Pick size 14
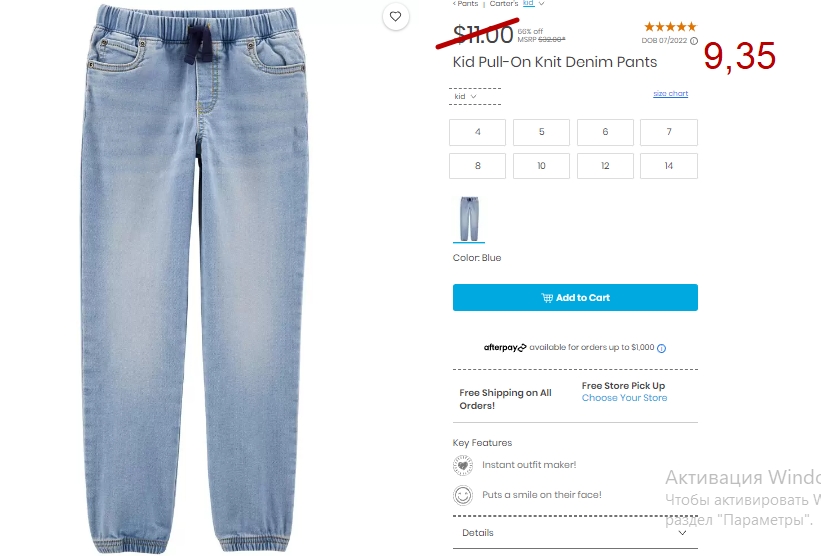This screenshot has height=556, width=821. (x=669, y=166)
